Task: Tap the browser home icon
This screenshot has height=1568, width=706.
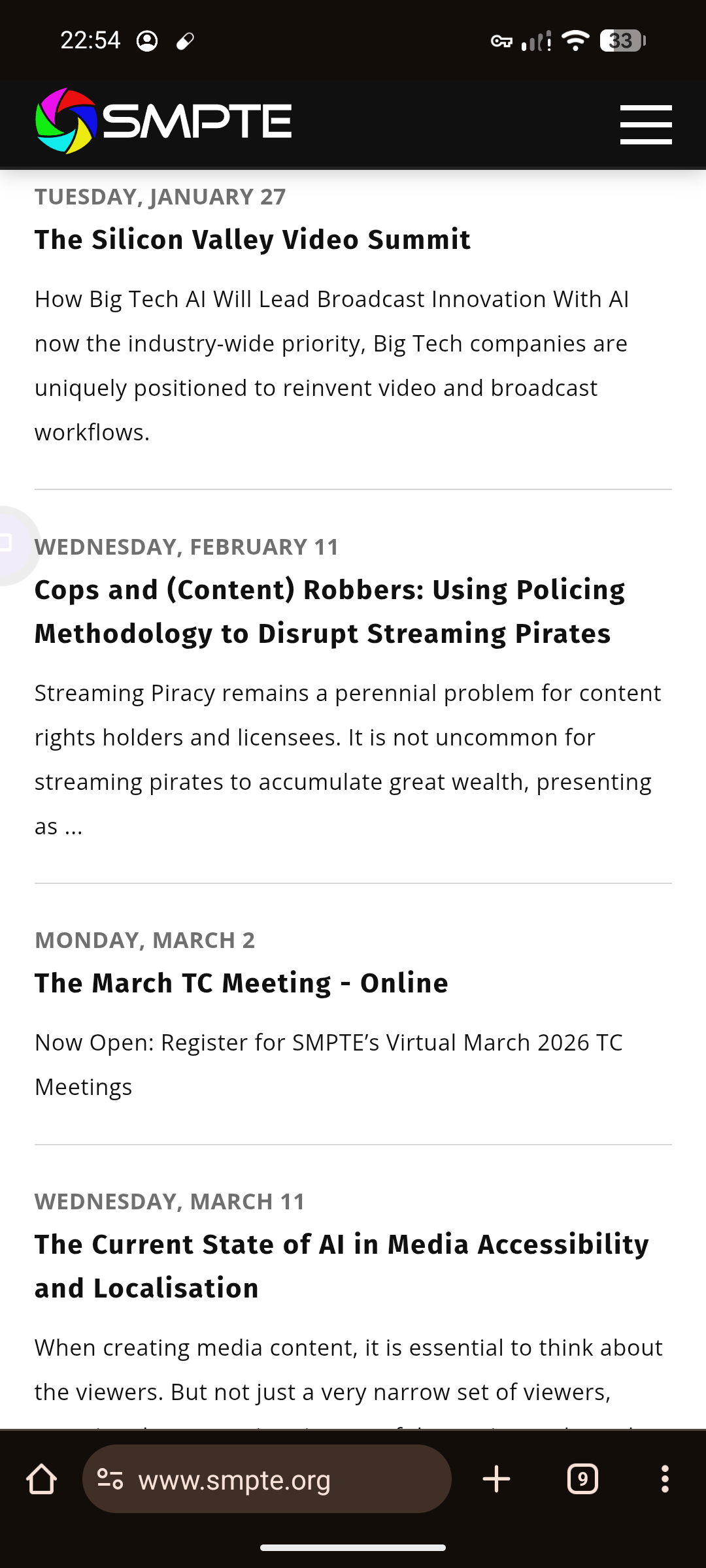Action: coord(41,1480)
